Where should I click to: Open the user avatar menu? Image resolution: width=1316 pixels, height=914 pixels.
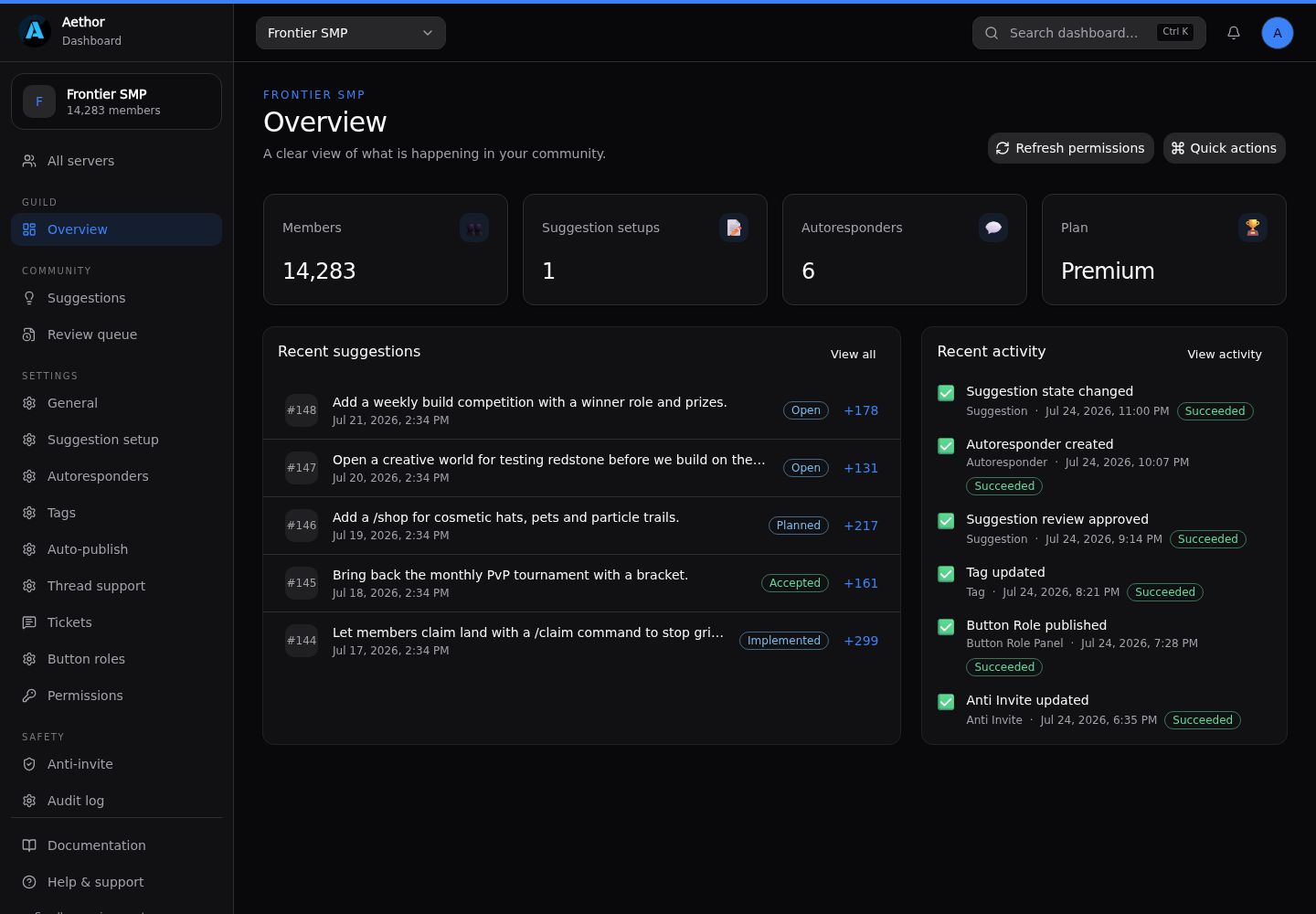[1278, 33]
